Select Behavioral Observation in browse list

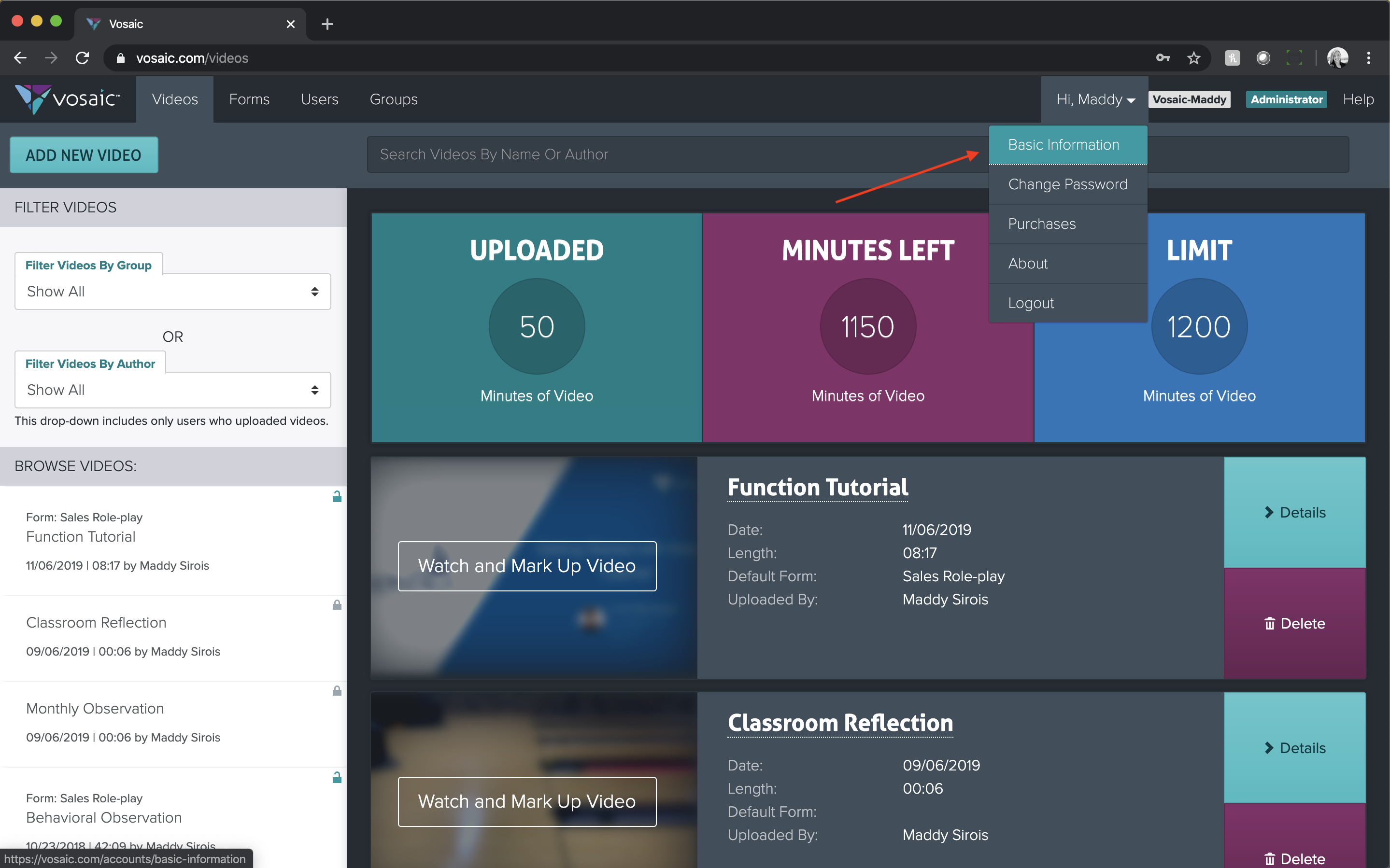point(173,818)
